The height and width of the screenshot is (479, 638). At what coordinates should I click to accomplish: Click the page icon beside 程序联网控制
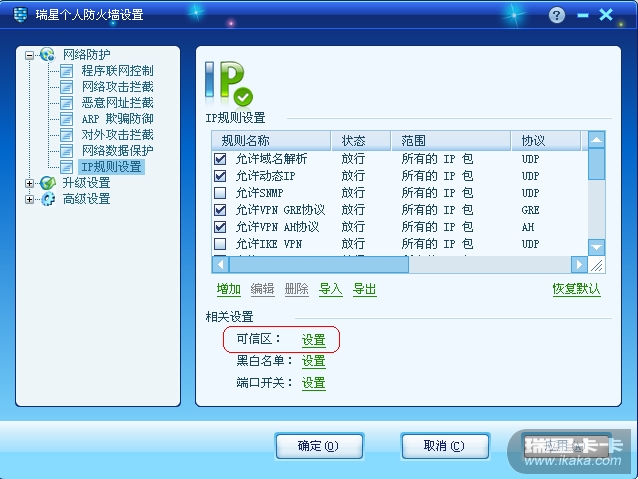[x=66, y=71]
